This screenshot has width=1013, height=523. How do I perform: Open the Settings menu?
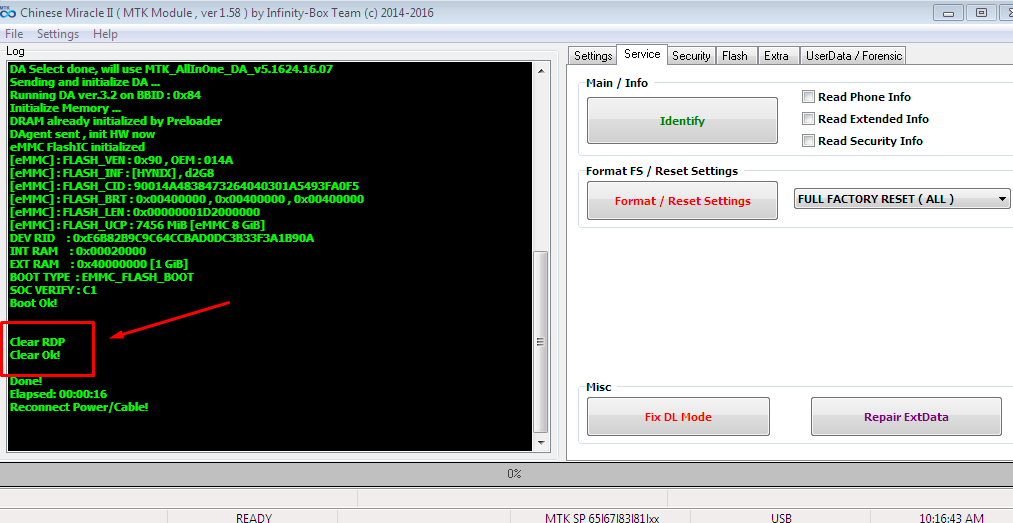pos(57,34)
